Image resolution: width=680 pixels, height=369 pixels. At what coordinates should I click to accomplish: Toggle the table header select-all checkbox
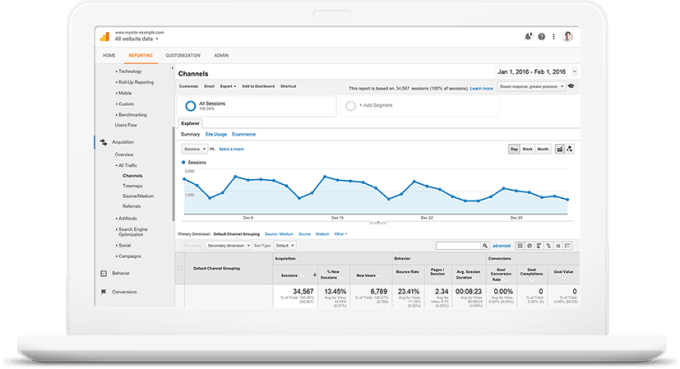click(180, 268)
